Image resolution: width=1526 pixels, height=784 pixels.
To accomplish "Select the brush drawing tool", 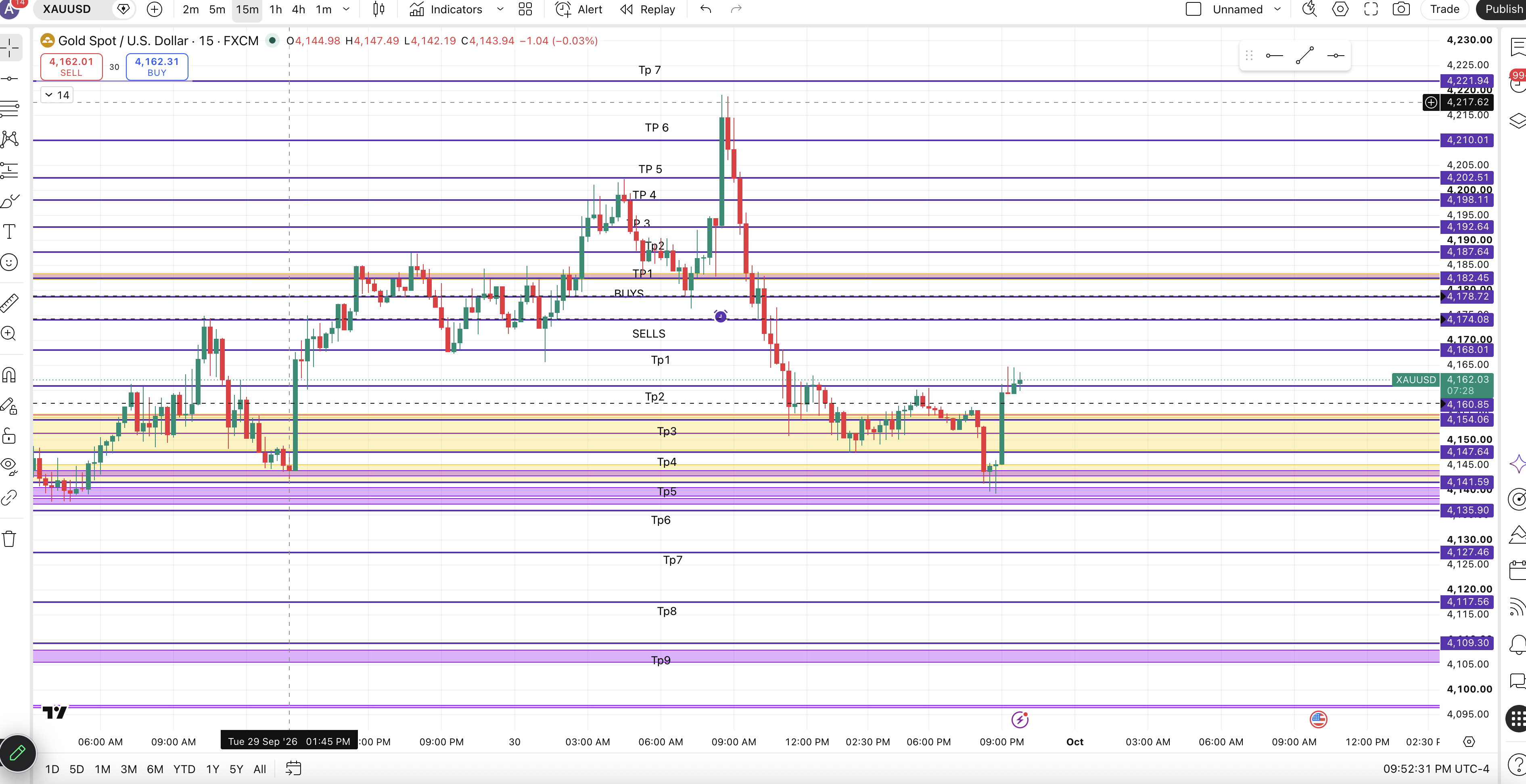I will click(10, 201).
